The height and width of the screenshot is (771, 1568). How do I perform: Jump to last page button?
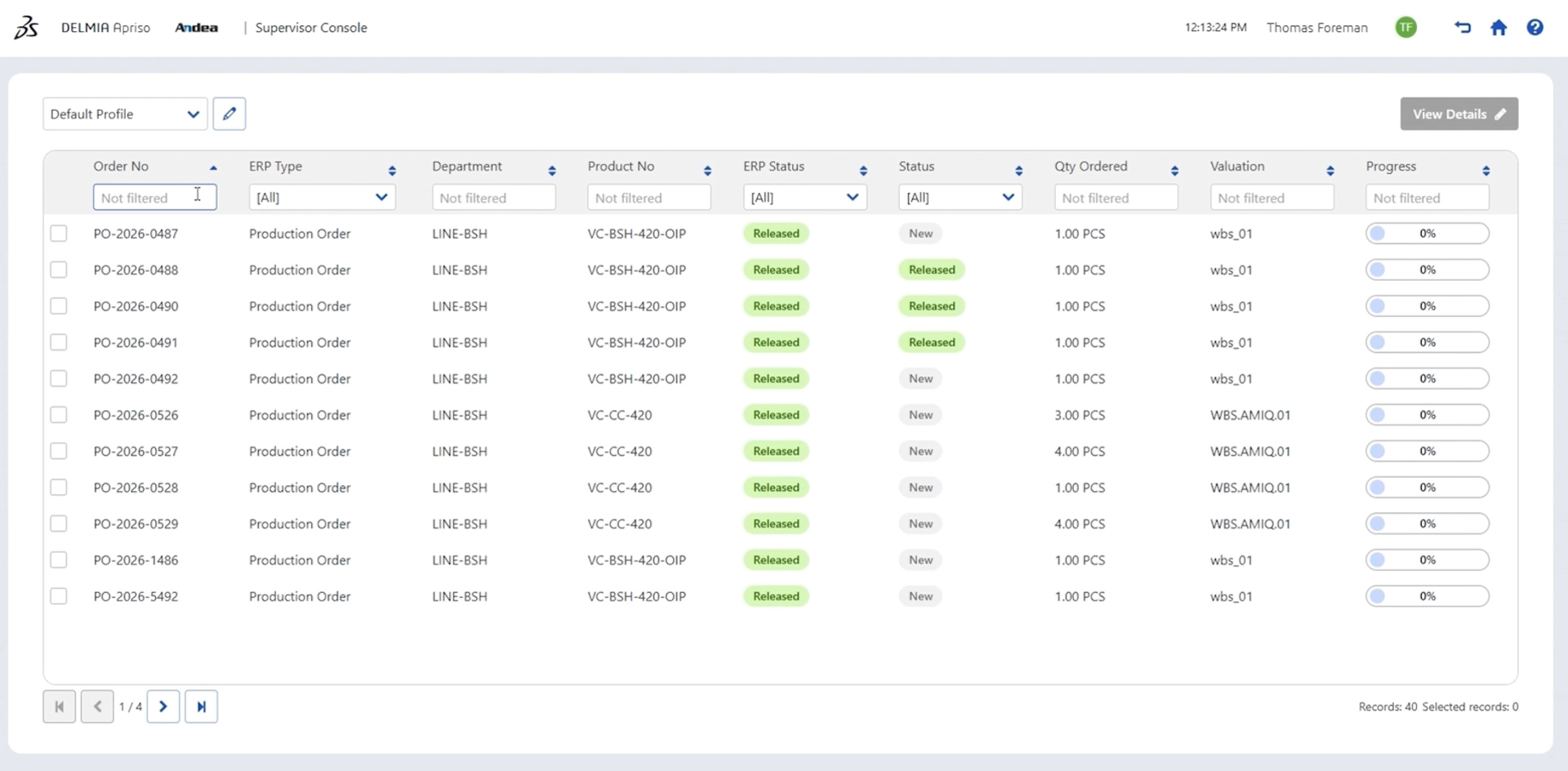[x=201, y=706]
